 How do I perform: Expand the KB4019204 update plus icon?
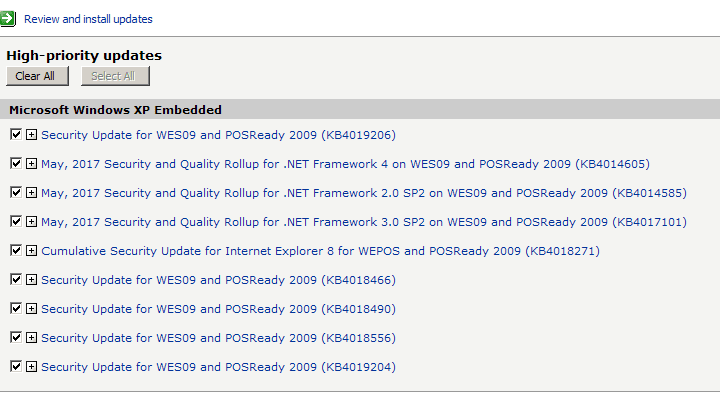pyautogui.click(x=31, y=366)
